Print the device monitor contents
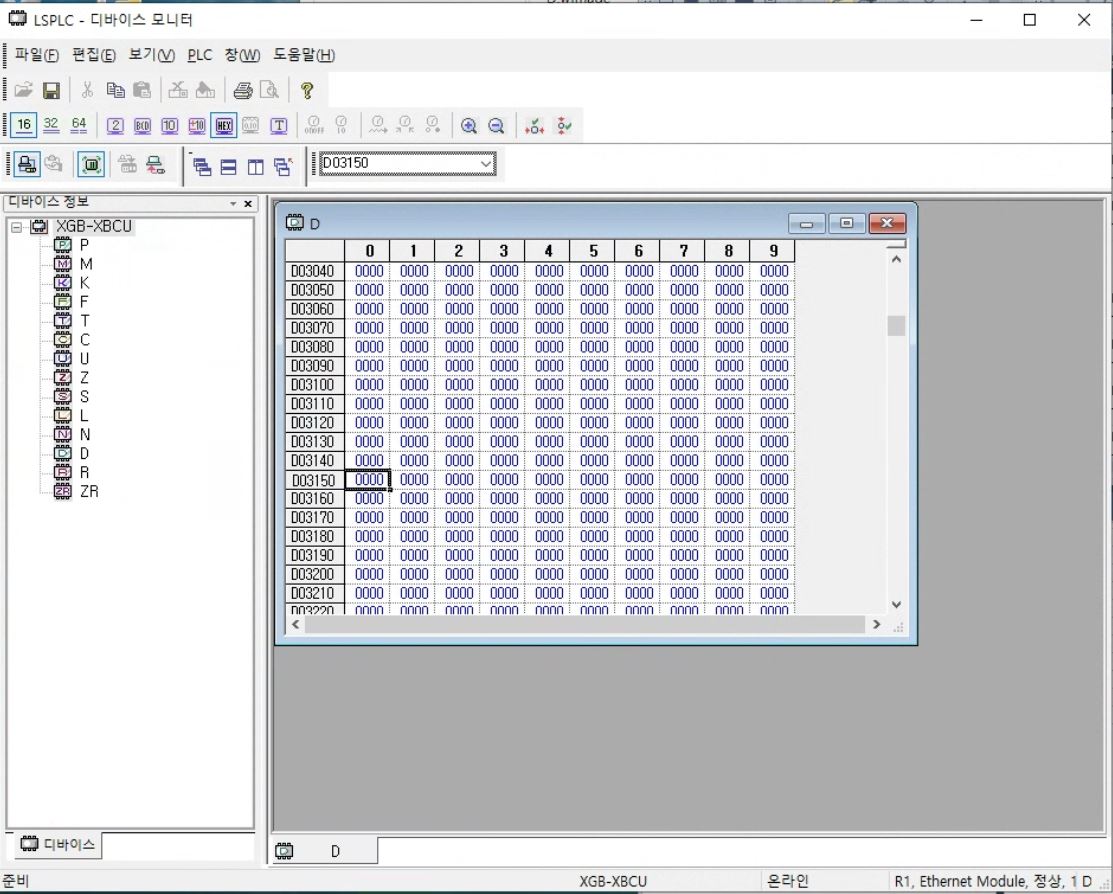Viewport: 1113px width, 894px height. [x=243, y=90]
